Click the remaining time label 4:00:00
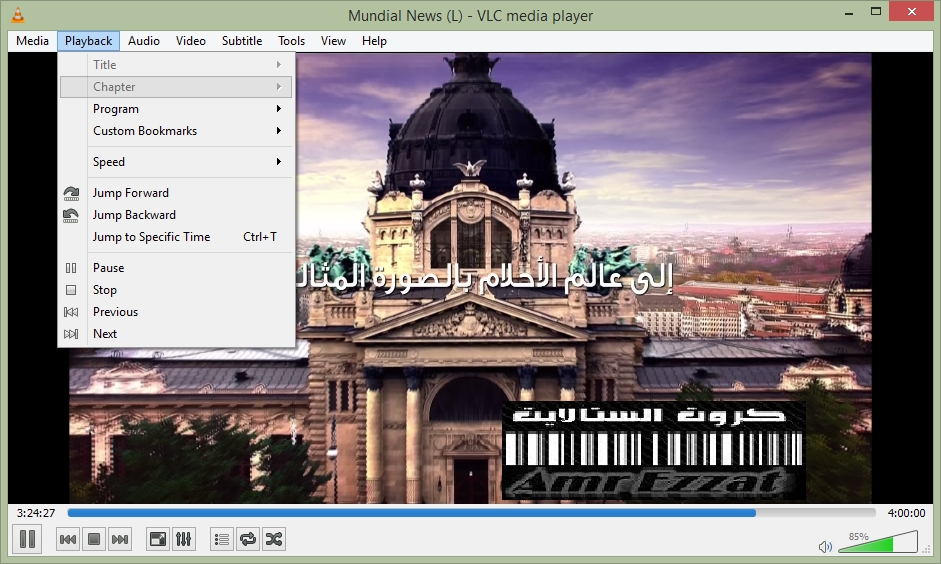The image size is (941, 564). (x=906, y=513)
